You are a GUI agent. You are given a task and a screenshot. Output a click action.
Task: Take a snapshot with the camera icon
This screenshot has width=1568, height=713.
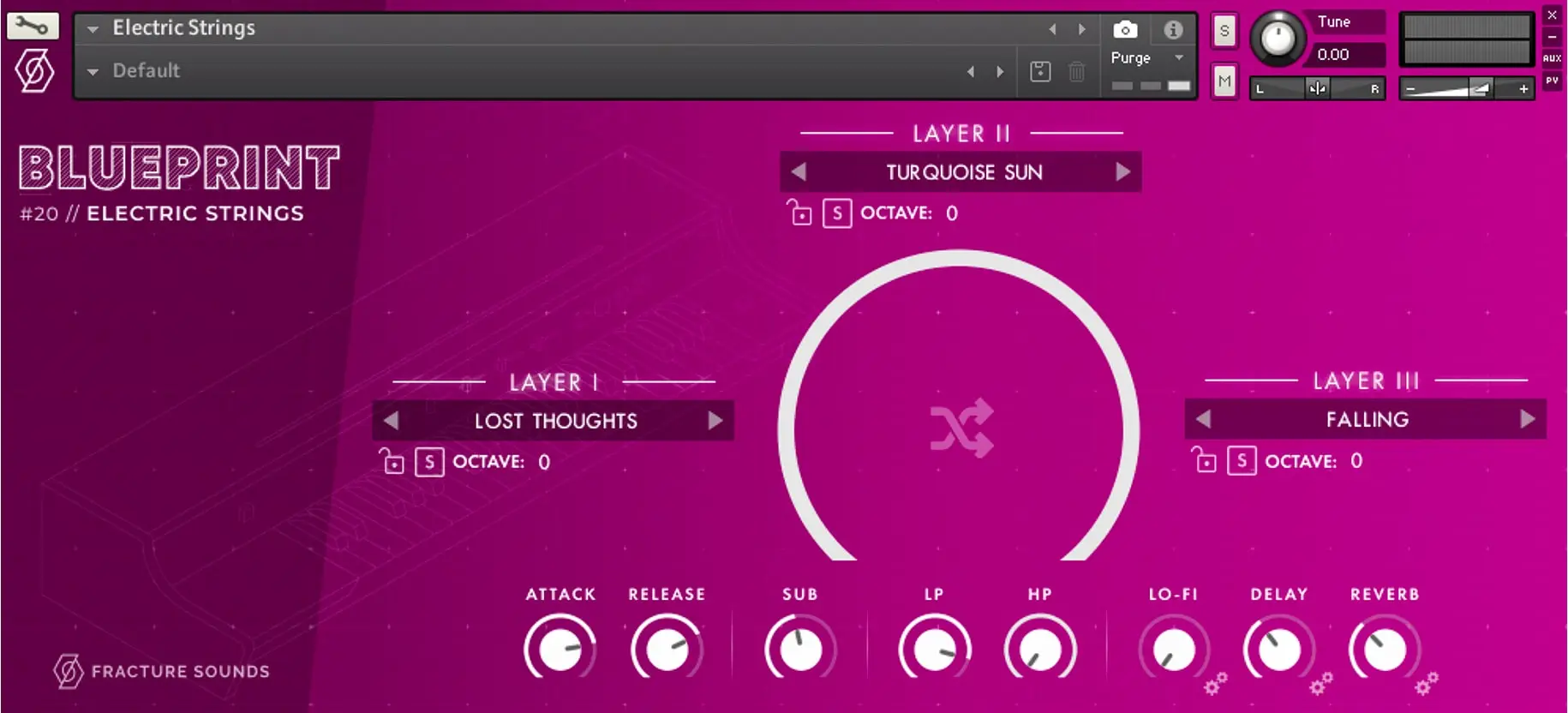point(1125,30)
